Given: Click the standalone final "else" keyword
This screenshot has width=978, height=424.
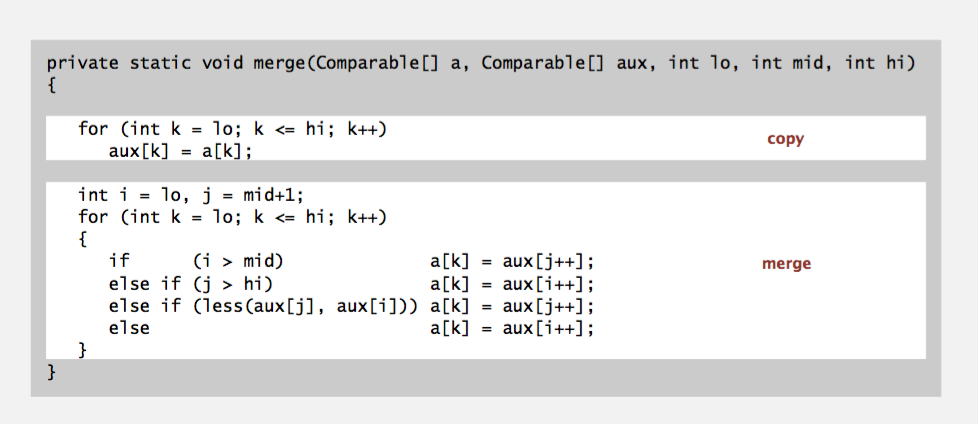Looking at the screenshot, I should tap(129, 328).
